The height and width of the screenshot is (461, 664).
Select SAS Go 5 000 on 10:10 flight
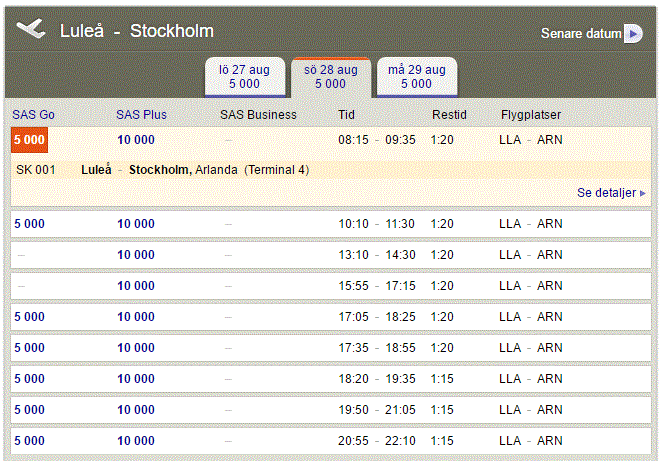point(29,224)
